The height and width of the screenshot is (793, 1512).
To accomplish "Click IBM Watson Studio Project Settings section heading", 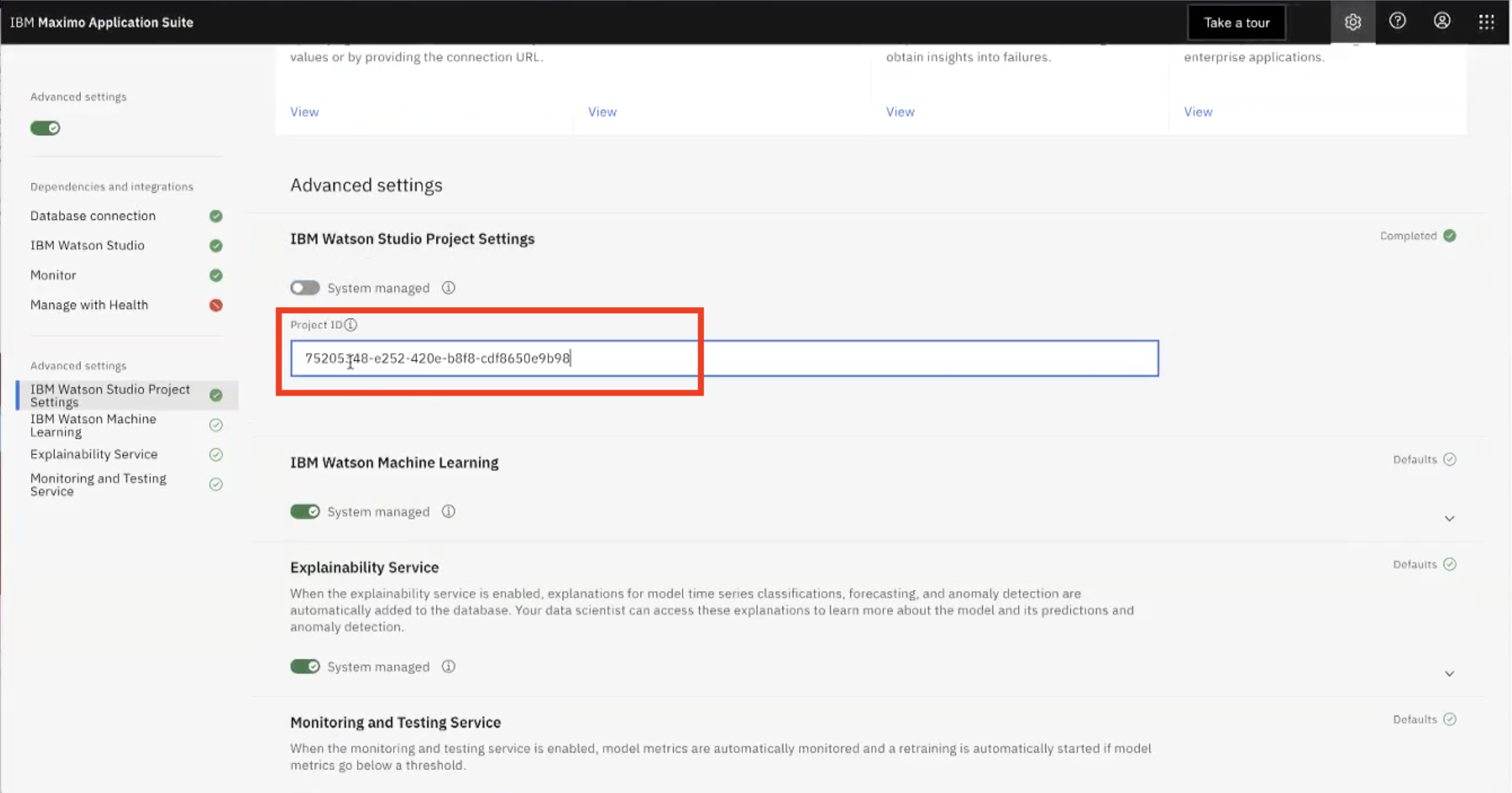I will [x=412, y=239].
